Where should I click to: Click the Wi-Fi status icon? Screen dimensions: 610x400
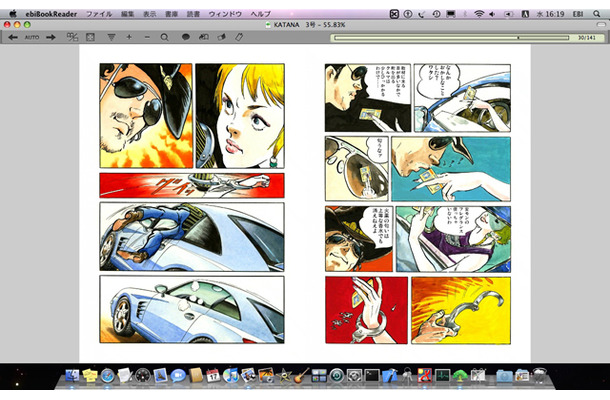point(479,14)
